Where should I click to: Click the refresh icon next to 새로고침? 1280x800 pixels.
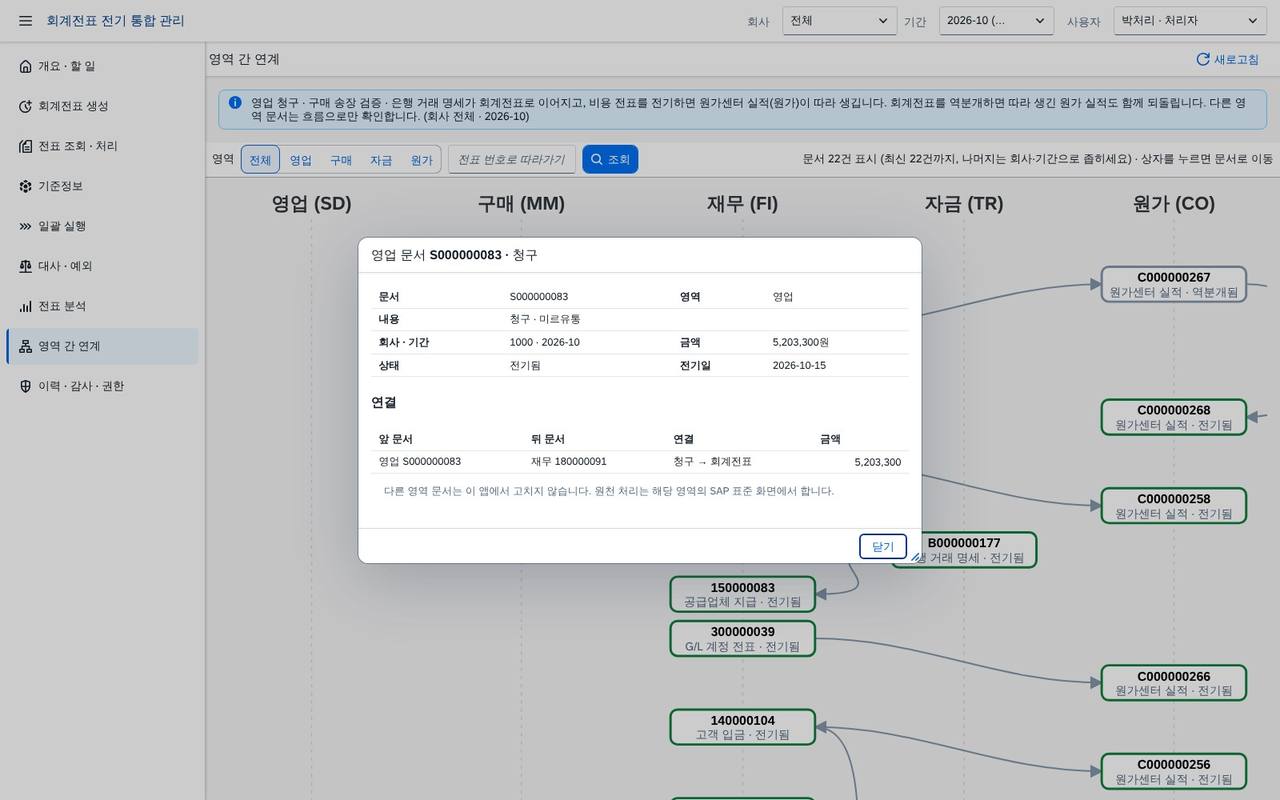[x=1203, y=60]
